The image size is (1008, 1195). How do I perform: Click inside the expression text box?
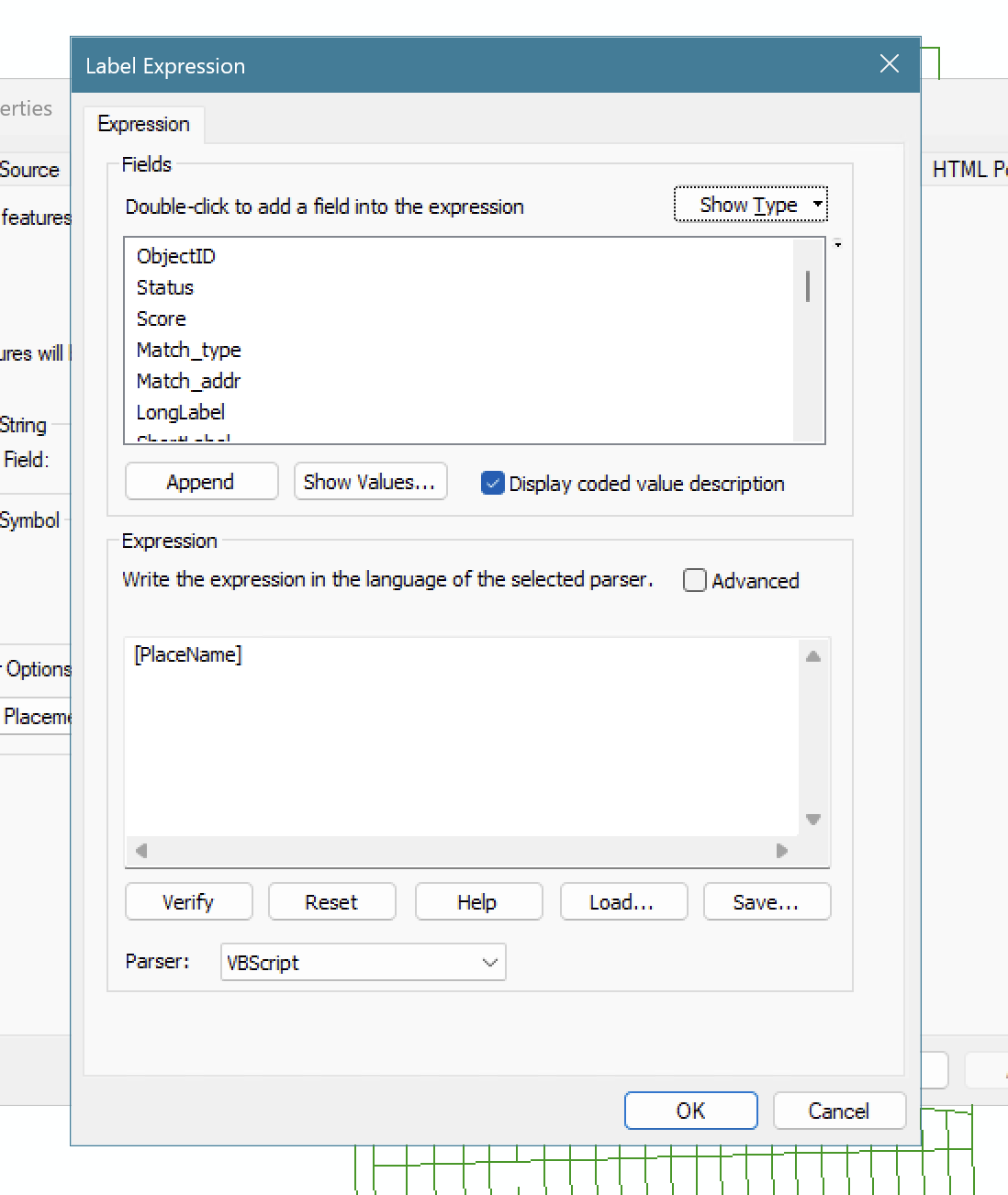click(459, 734)
